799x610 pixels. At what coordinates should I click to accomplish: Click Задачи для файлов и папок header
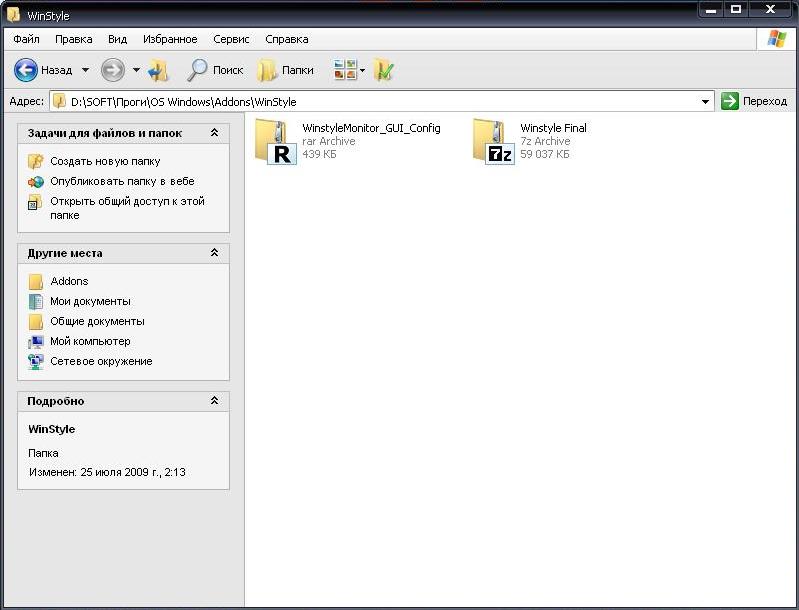point(105,134)
